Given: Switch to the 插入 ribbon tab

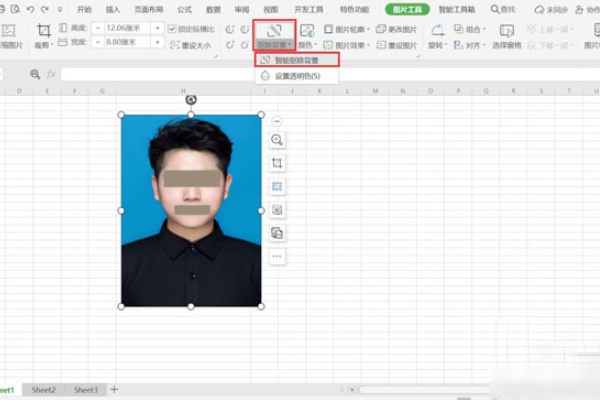Looking at the screenshot, I should point(113,9).
